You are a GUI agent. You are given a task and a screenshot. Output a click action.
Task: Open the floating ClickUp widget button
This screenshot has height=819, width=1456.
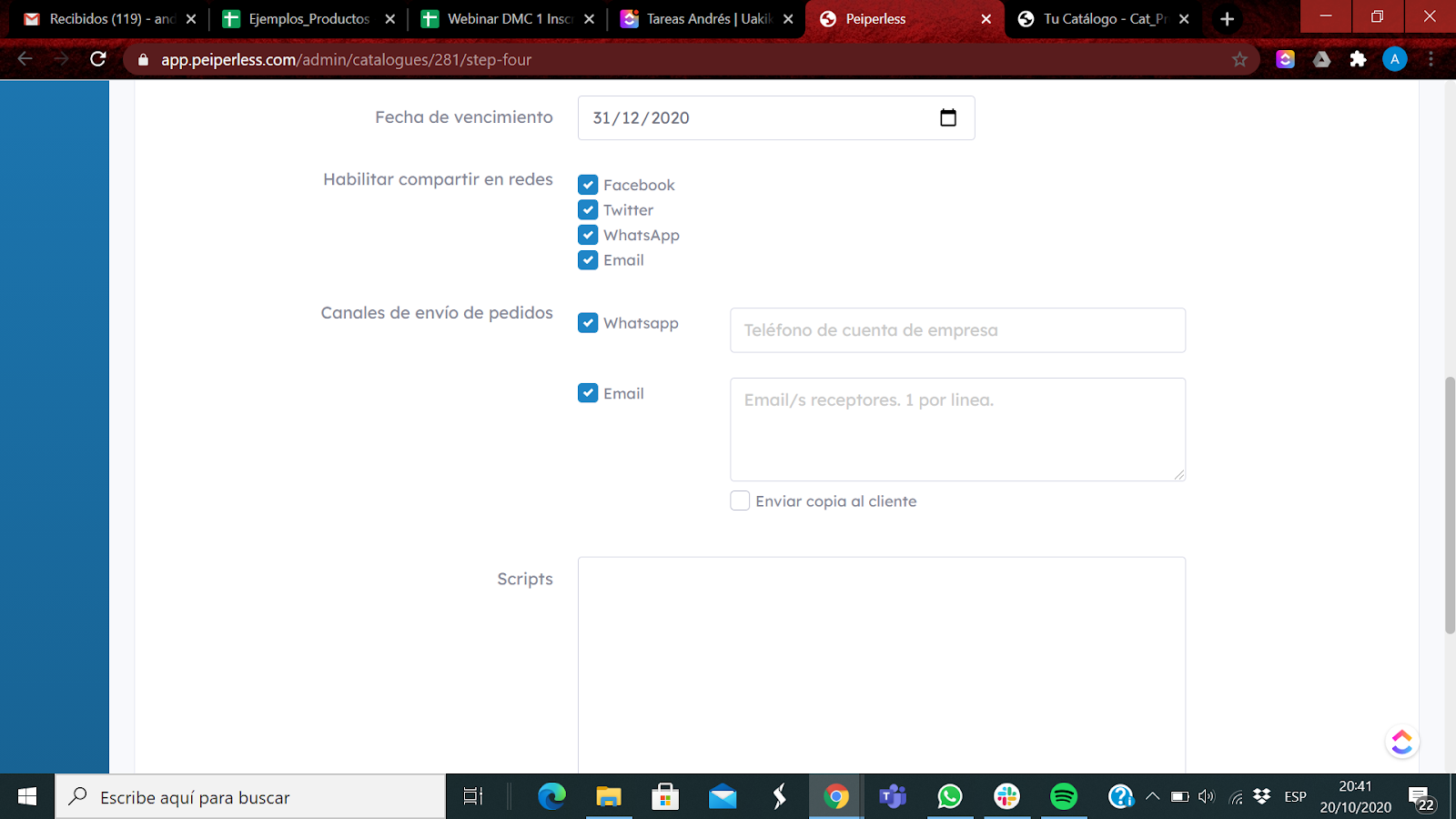point(1401,742)
